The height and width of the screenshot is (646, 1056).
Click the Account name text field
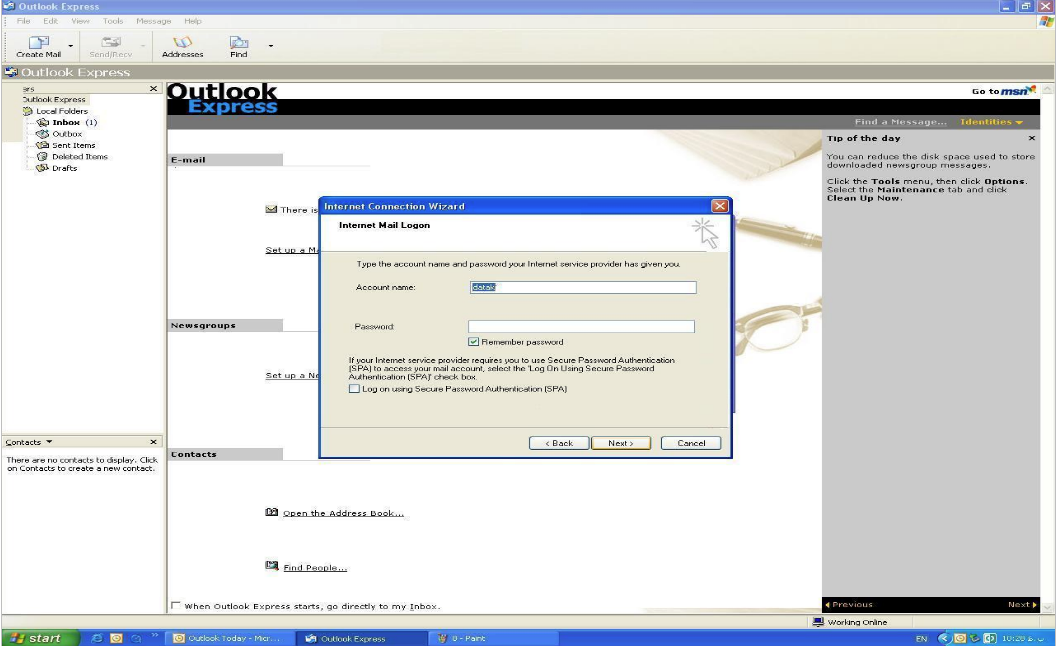pyautogui.click(x=583, y=288)
